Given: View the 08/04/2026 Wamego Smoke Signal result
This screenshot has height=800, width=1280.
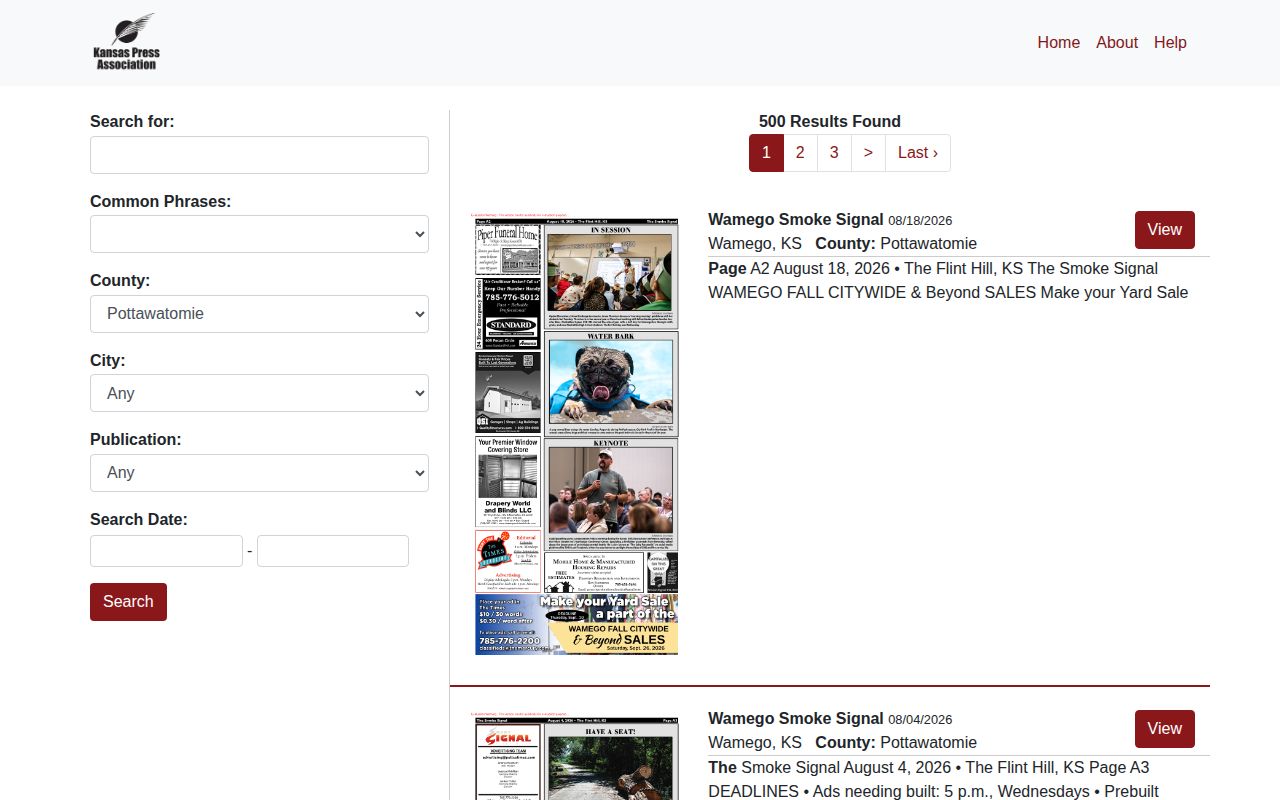Looking at the screenshot, I should pyautogui.click(x=1164, y=729).
